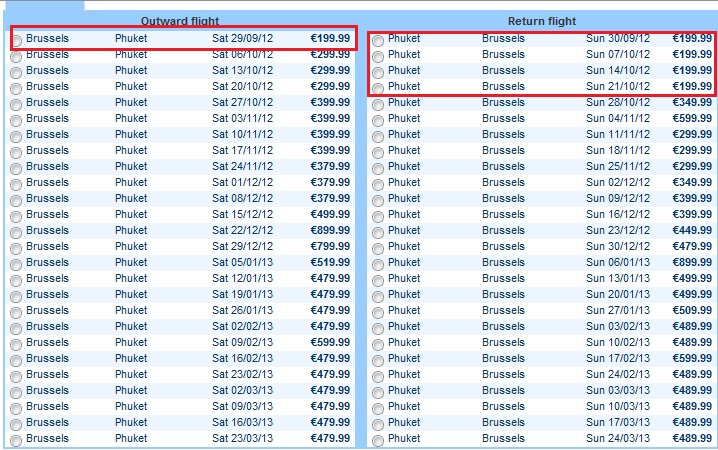Pick outward flight Sat 09/02/13 radio button
The height and width of the screenshot is (450, 718).
16,345
